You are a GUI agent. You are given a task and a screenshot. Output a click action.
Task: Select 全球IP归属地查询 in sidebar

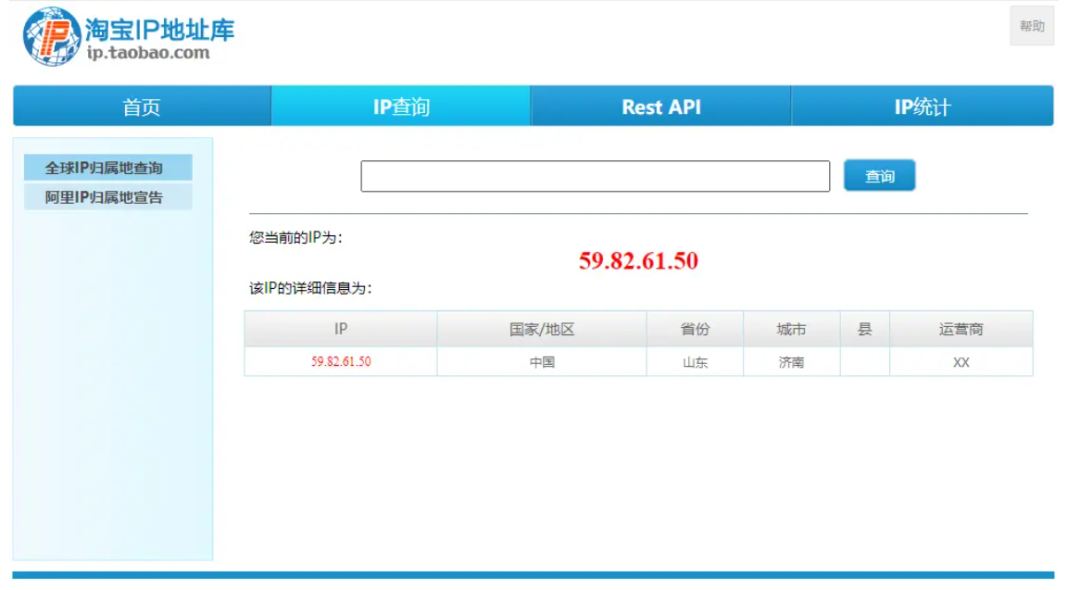point(108,167)
